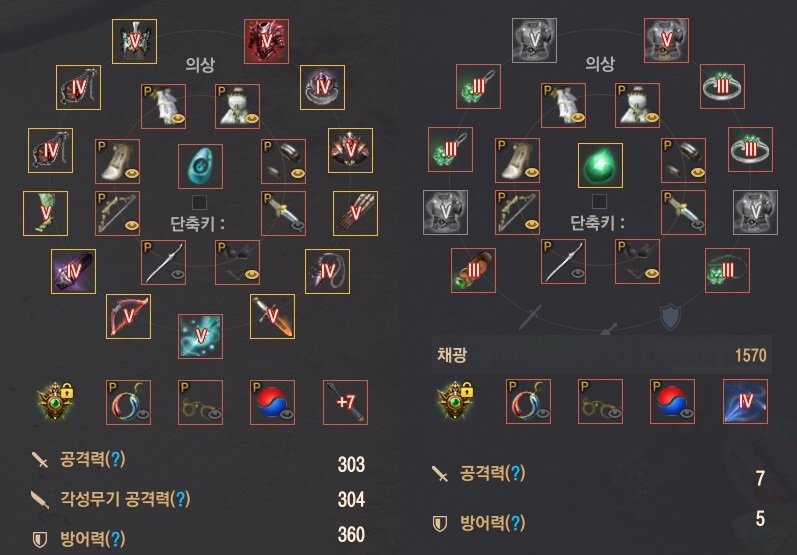797x555 pixels.
Task: Toggle eye visibility on the right panel dagger costume
Action: click(x=697, y=224)
